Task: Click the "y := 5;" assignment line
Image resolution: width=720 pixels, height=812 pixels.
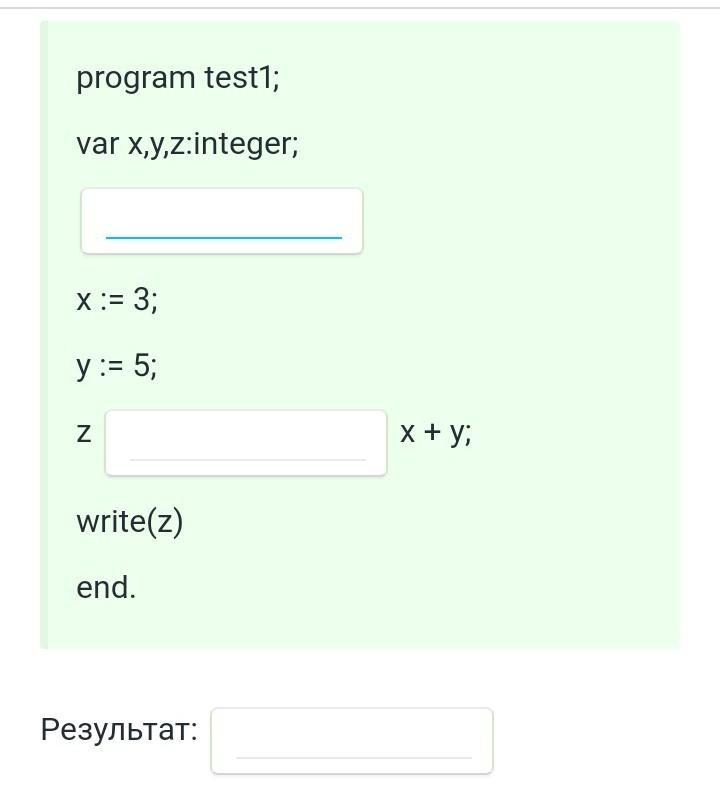Action: click(x=117, y=367)
